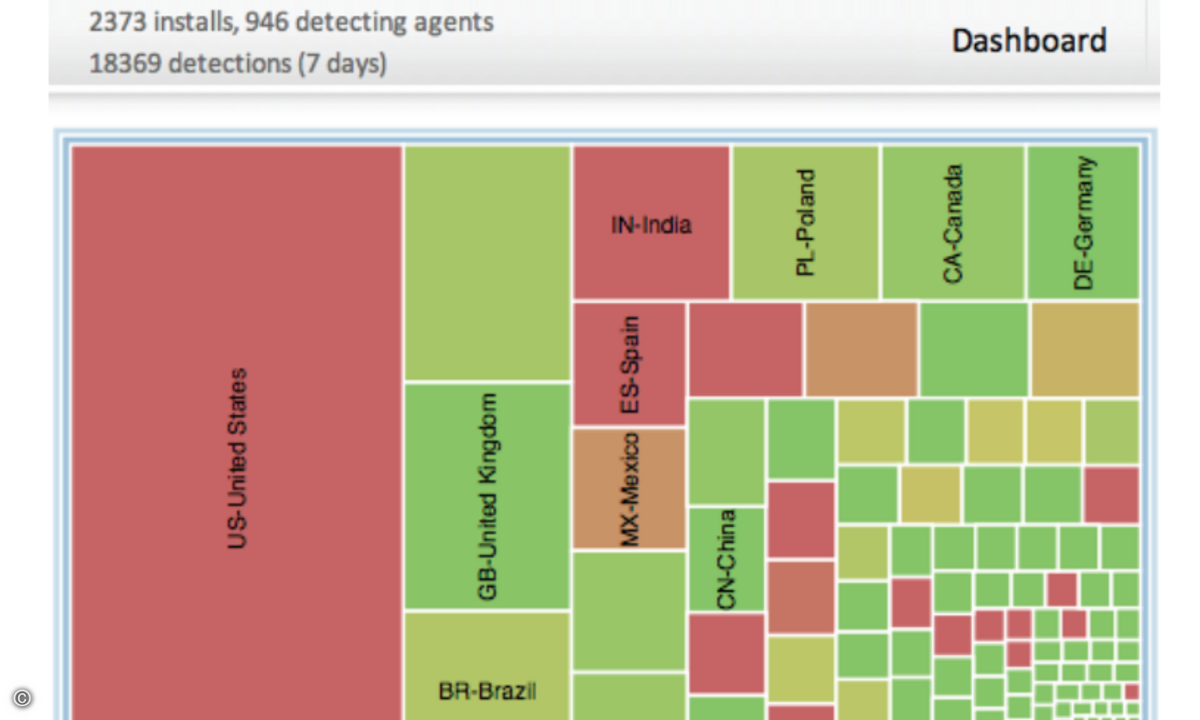This screenshot has width=1200, height=720.
Task: Select the DE-Germany treemap cell
Action: click(1083, 222)
